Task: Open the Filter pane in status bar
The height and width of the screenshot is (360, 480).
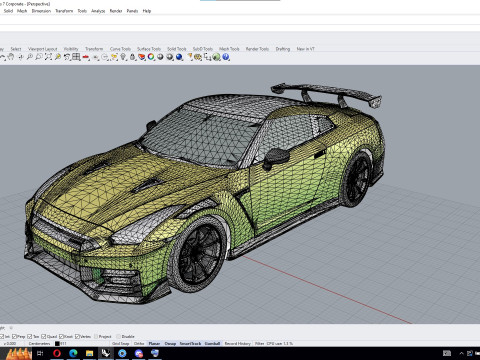Action: point(259,343)
